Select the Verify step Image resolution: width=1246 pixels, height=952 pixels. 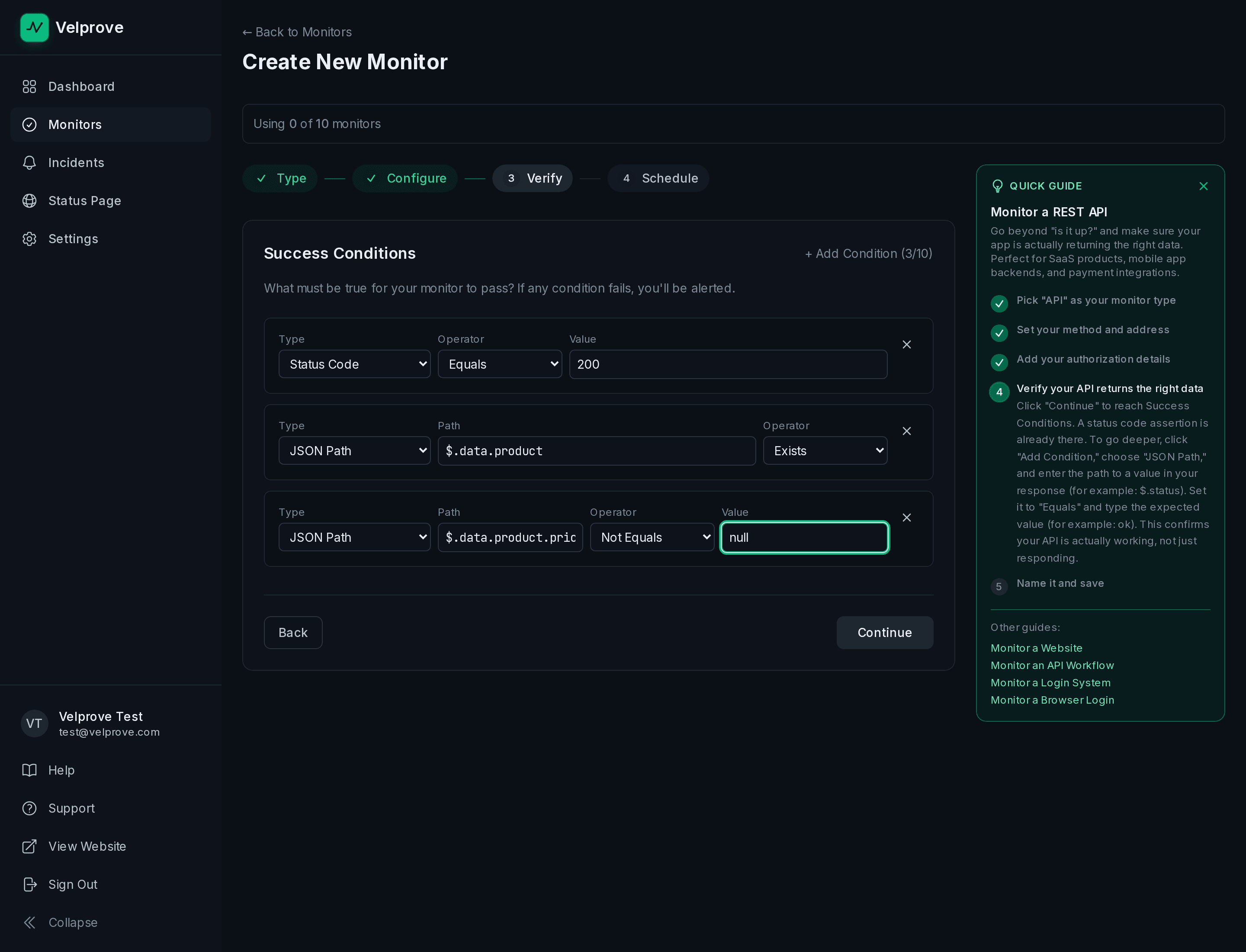point(532,178)
